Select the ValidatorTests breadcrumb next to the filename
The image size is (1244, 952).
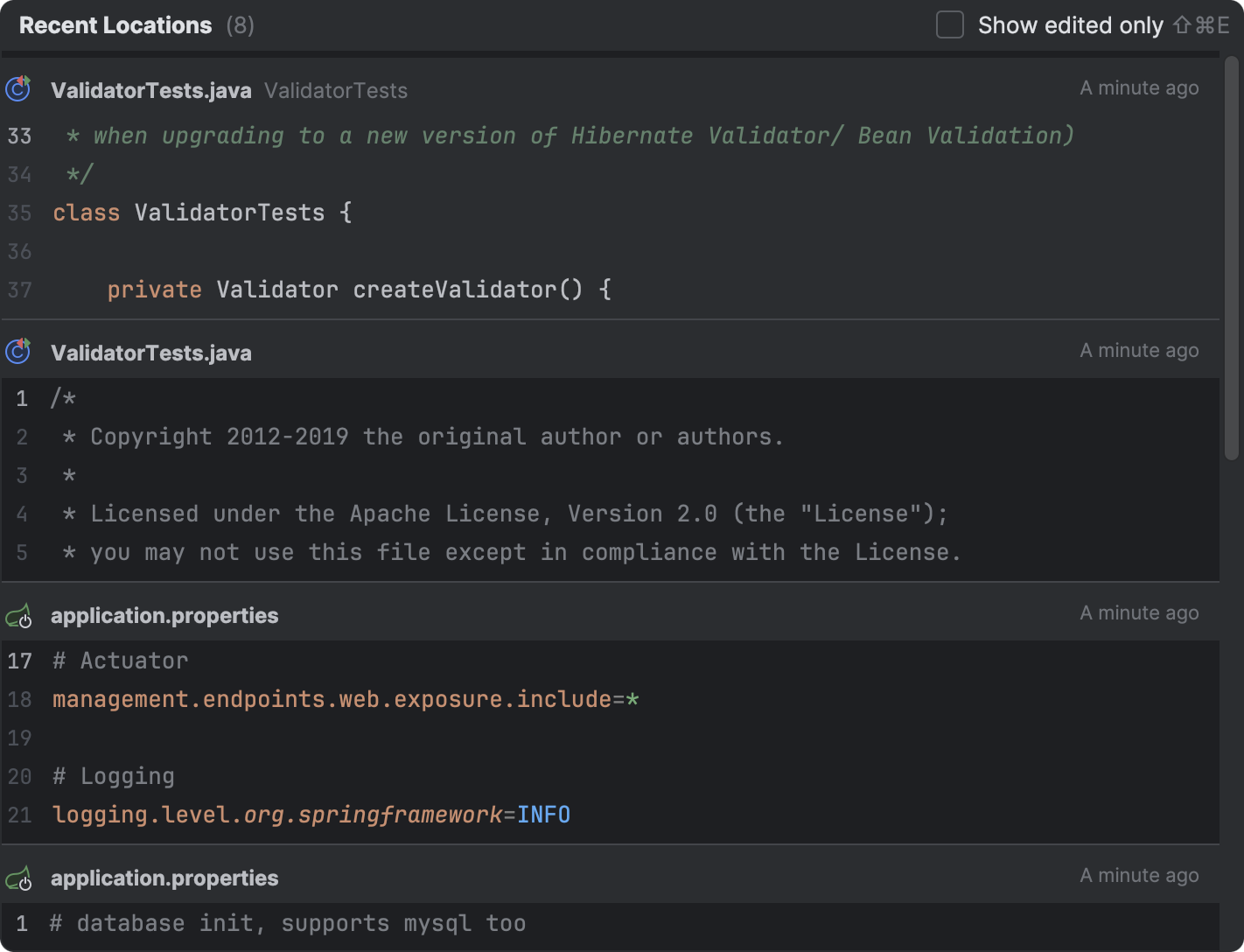[x=335, y=90]
